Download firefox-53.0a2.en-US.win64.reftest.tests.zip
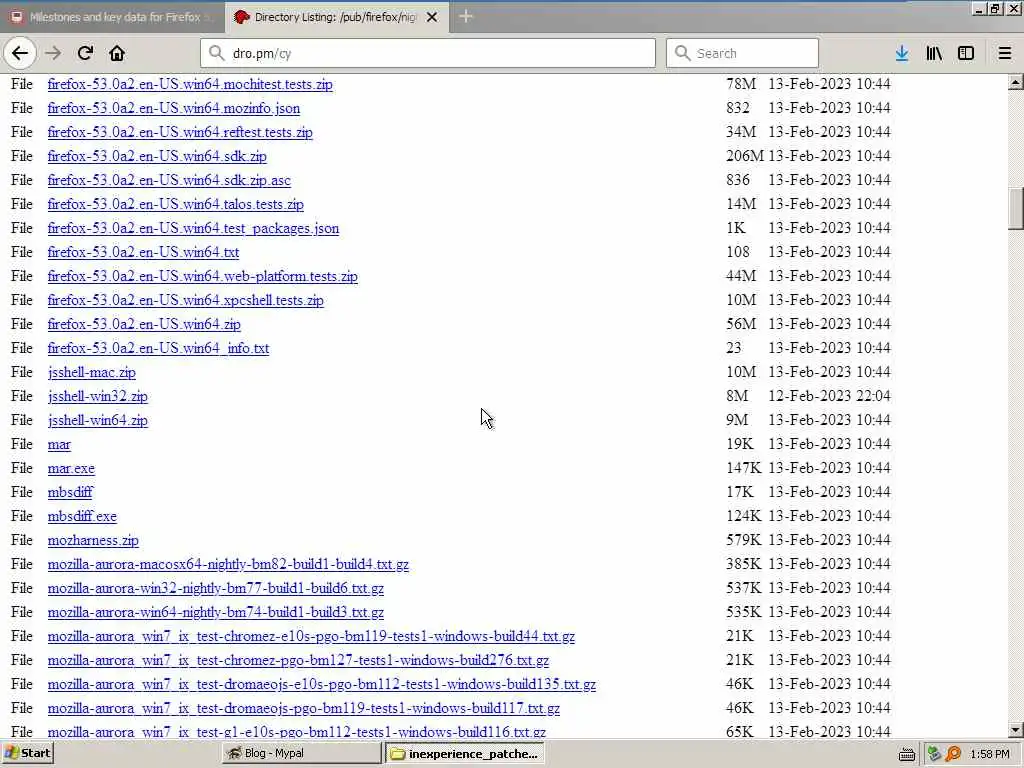 (180, 133)
